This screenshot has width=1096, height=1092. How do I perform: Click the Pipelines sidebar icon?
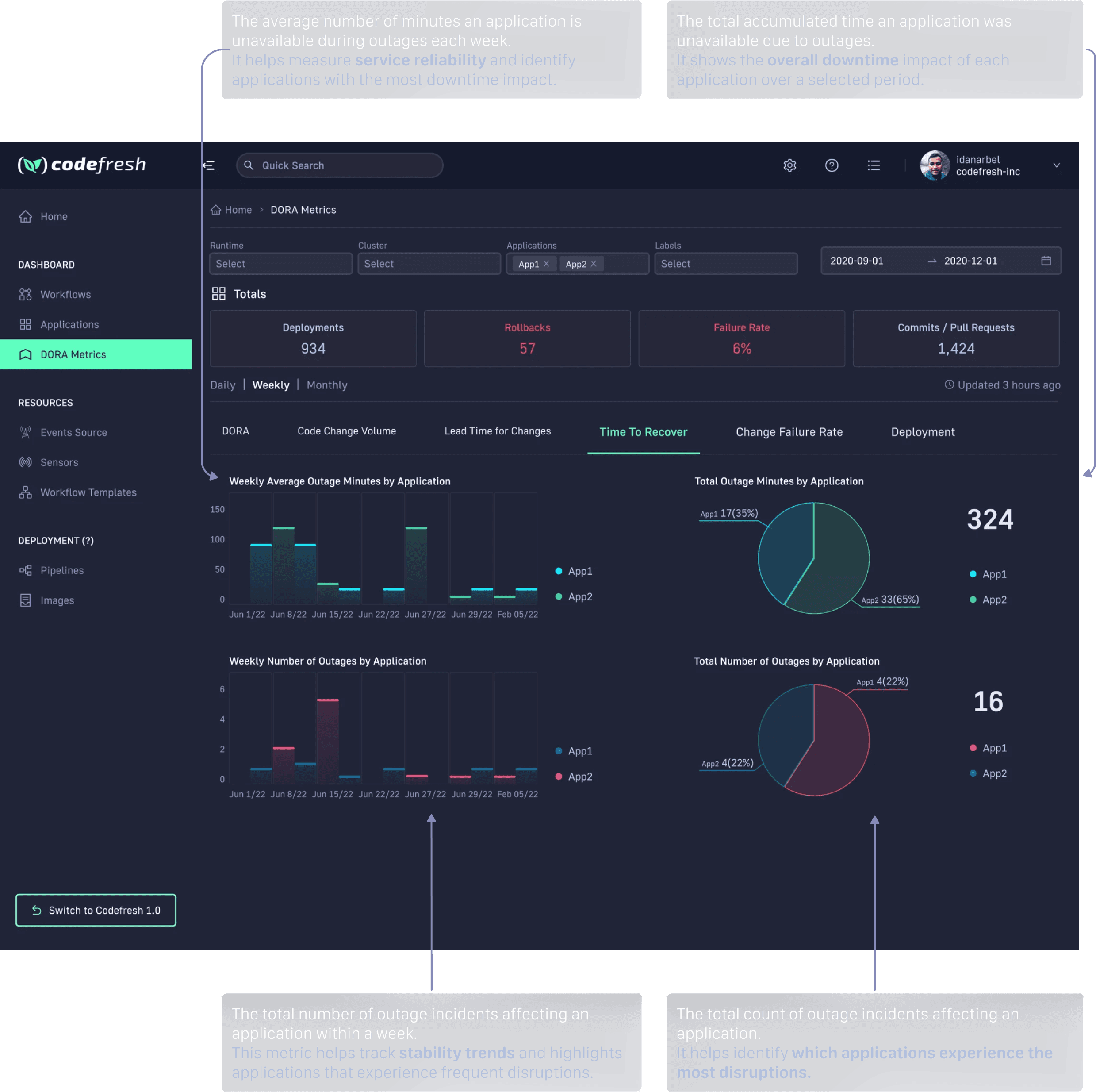click(26, 570)
